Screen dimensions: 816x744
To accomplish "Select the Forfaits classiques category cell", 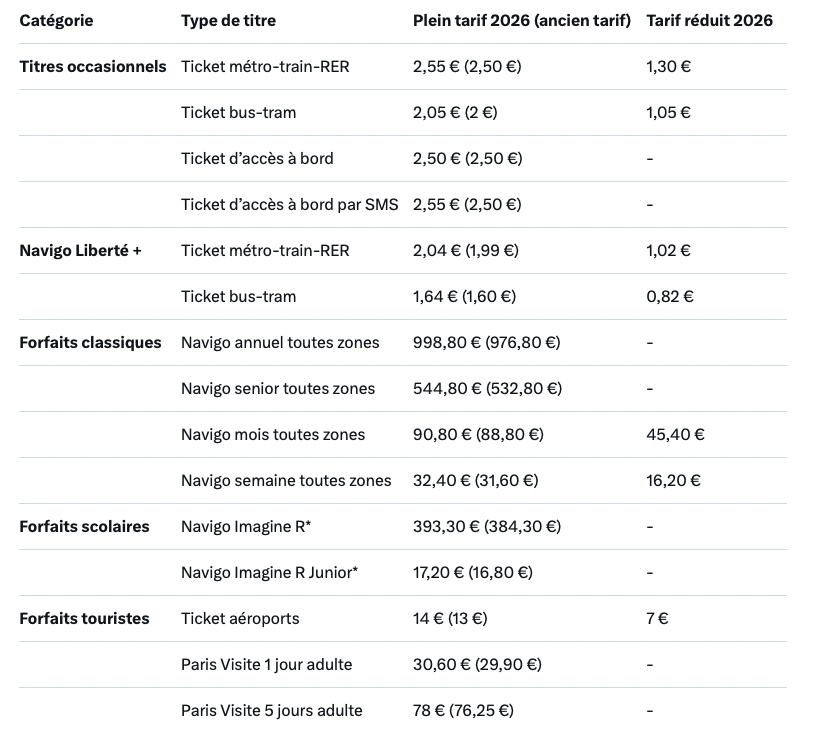I will pyautogui.click(x=90, y=342).
